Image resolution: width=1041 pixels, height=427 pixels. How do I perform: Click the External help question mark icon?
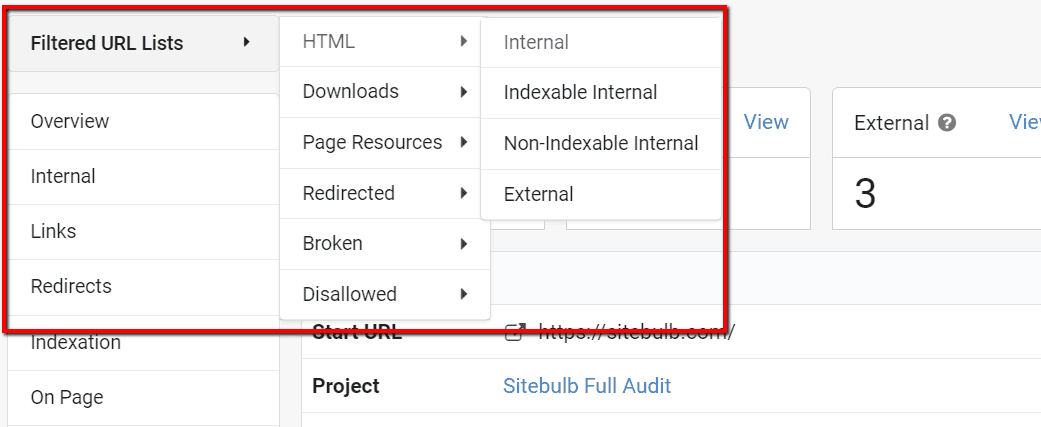tap(947, 123)
